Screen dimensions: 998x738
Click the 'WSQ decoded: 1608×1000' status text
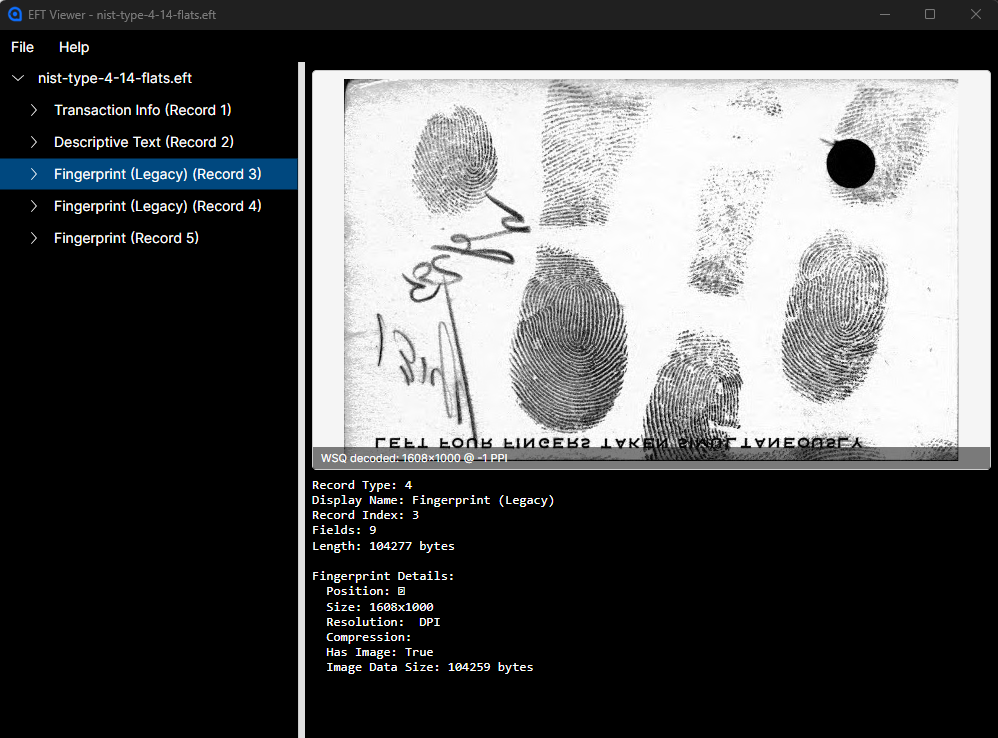point(414,458)
